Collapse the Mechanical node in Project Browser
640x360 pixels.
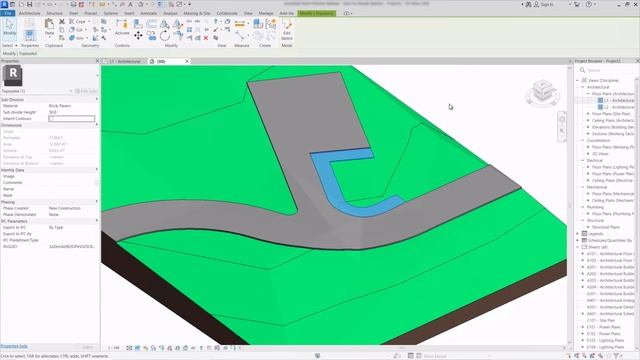pyautogui.click(x=583, y=187)
